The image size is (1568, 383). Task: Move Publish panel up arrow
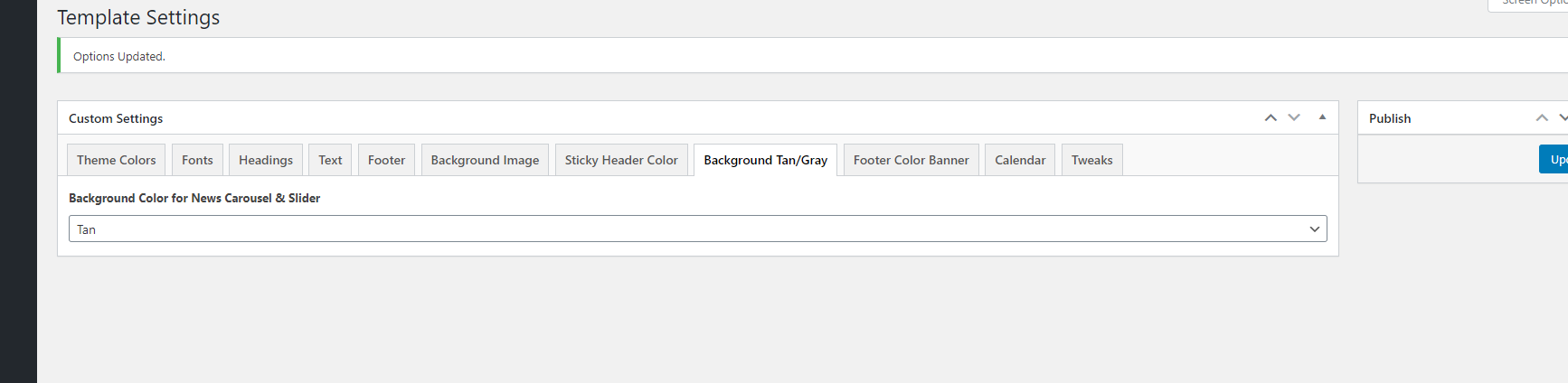click(1542, 117)
